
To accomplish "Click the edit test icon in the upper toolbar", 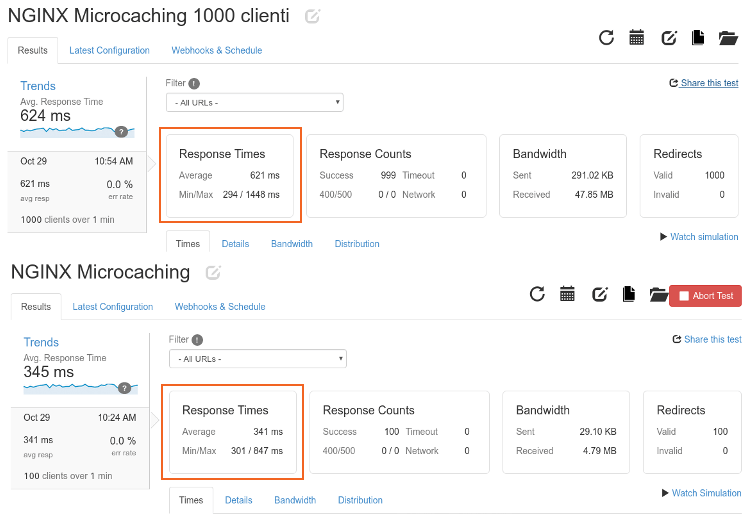I will (x=669, y=37).
